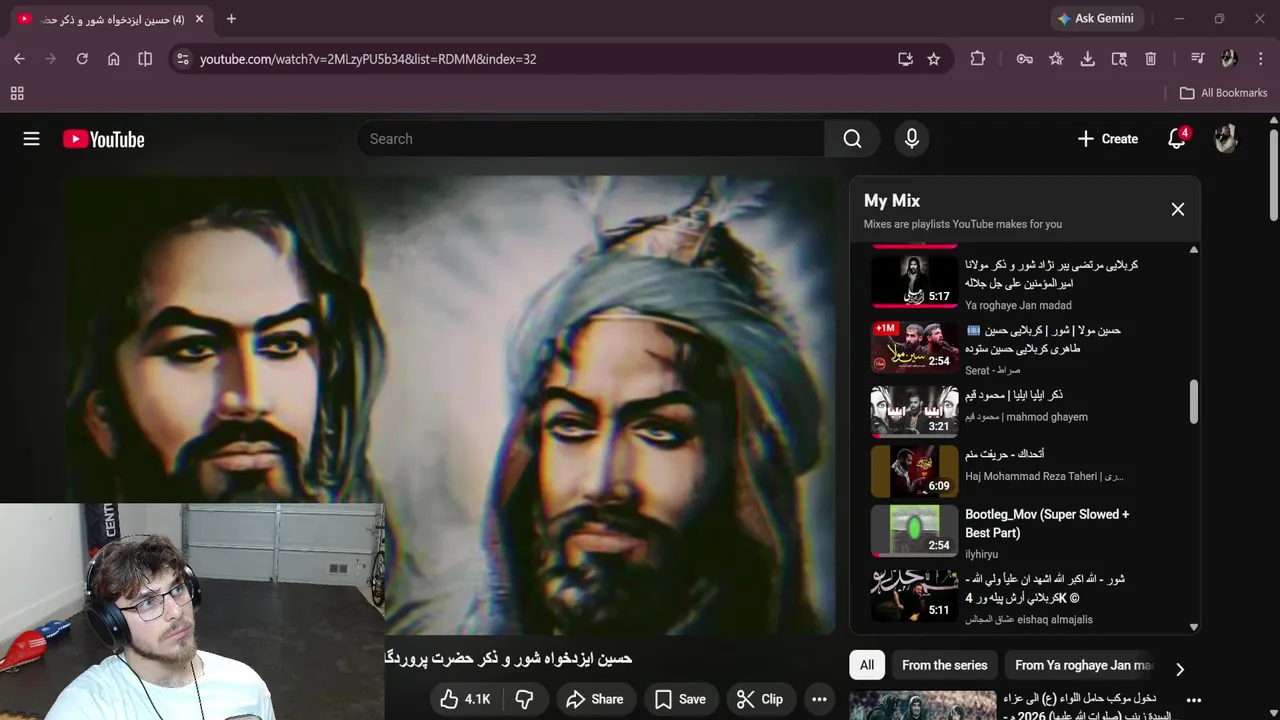
Task: Click the video title text
Action: pyautogui.click(x=509, y=658)
